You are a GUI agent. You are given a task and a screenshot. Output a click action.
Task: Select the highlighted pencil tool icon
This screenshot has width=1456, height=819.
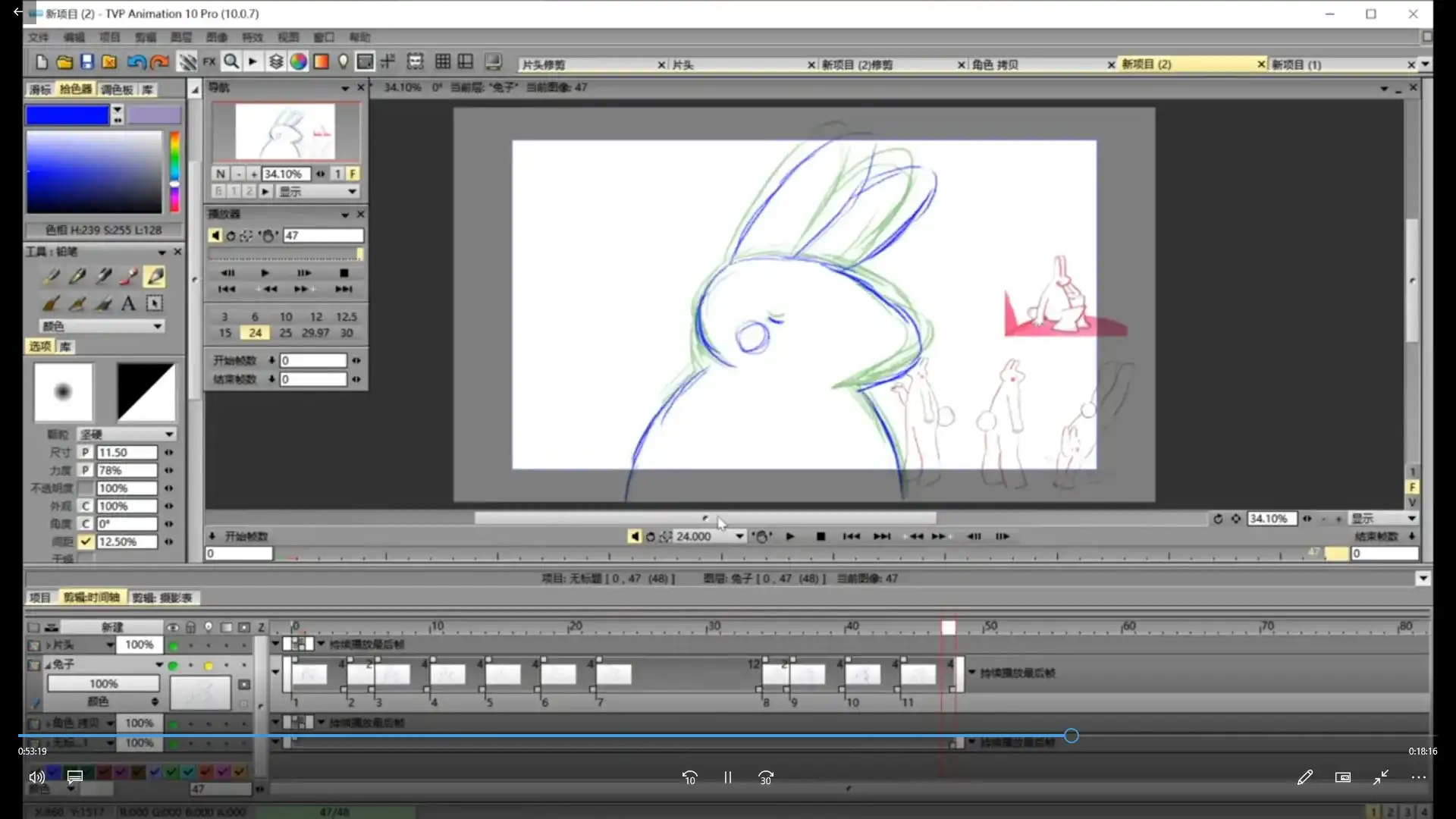pos(155,277)
